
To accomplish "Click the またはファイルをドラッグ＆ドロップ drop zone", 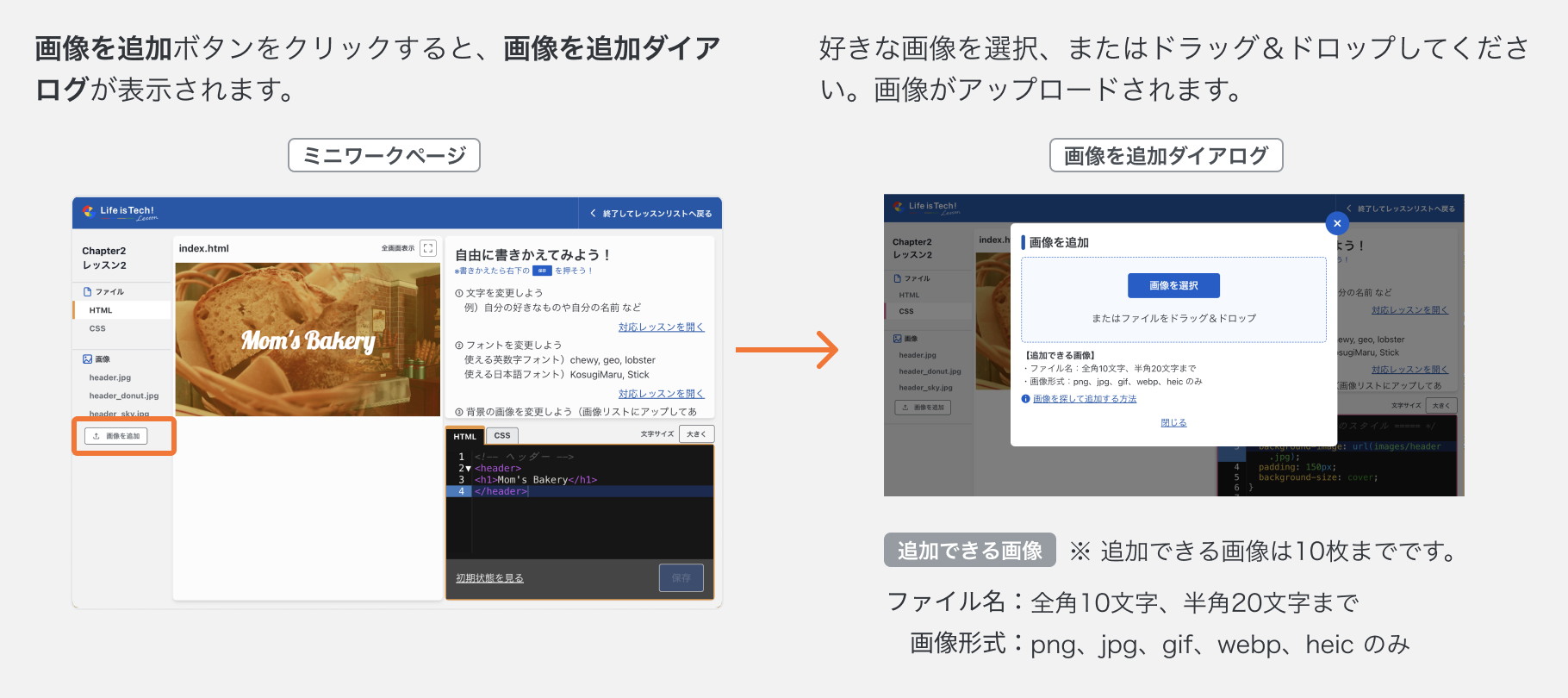I will 1173,300.
